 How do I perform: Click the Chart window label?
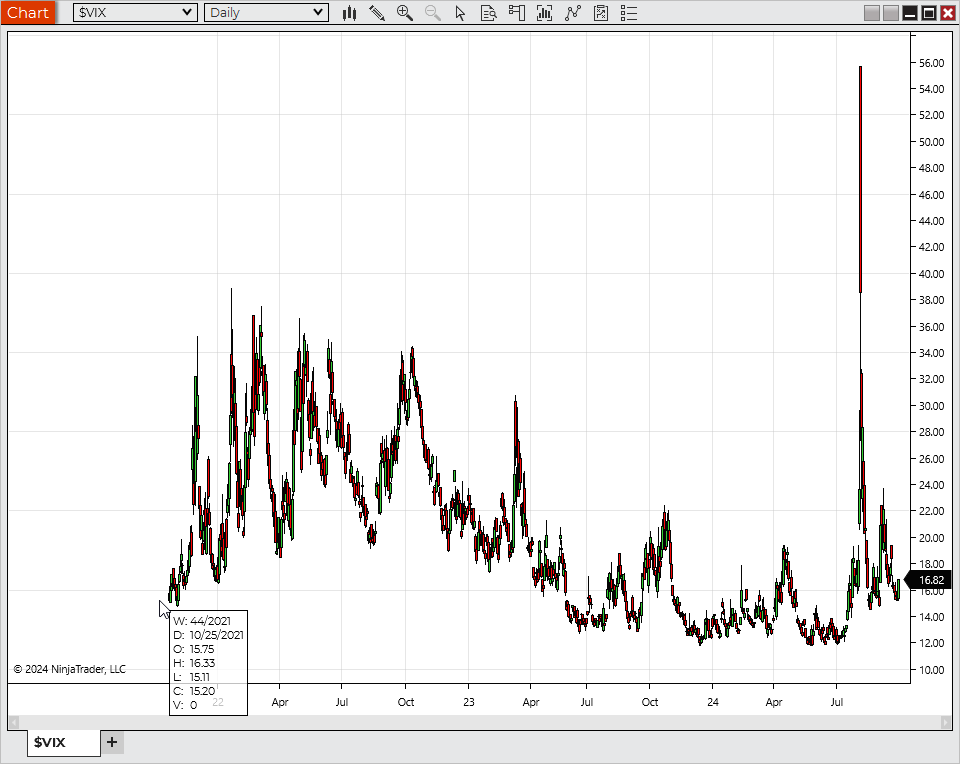pyautogui.click(x=28, y=12)
